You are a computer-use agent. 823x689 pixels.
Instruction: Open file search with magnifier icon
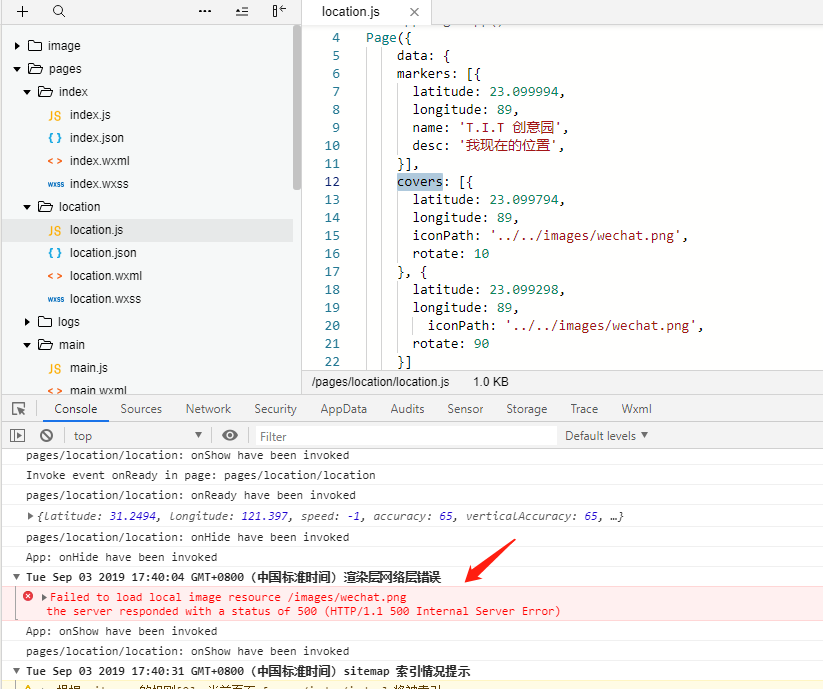(x=59, y=11)
